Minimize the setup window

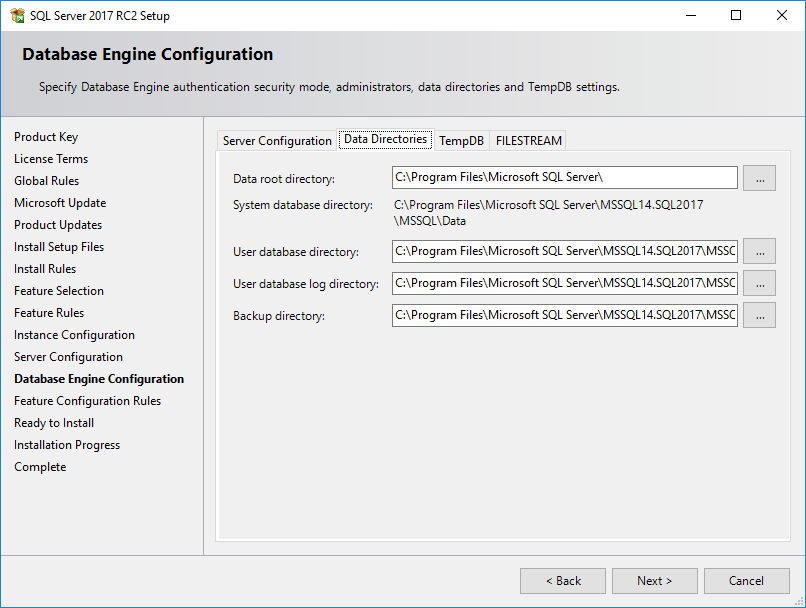coord(691,15)
